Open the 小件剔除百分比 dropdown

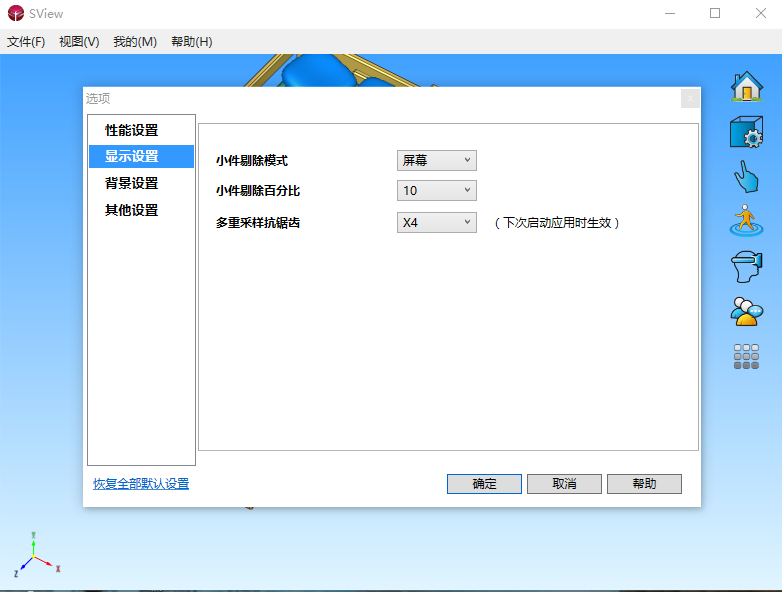coord(436,190)
